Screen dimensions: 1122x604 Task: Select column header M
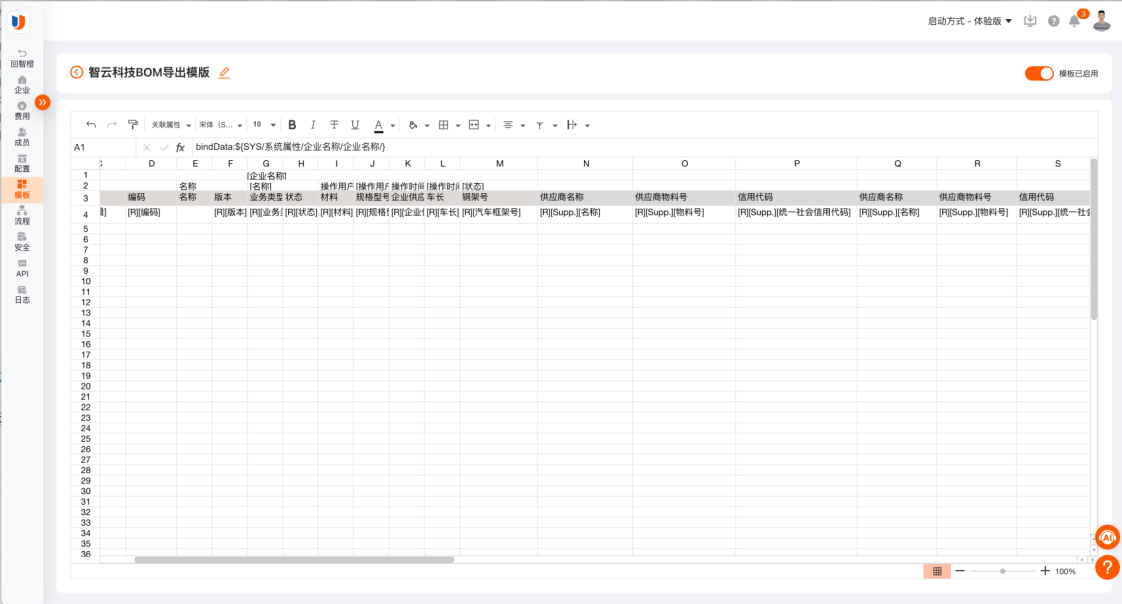(x=499, y=164)
